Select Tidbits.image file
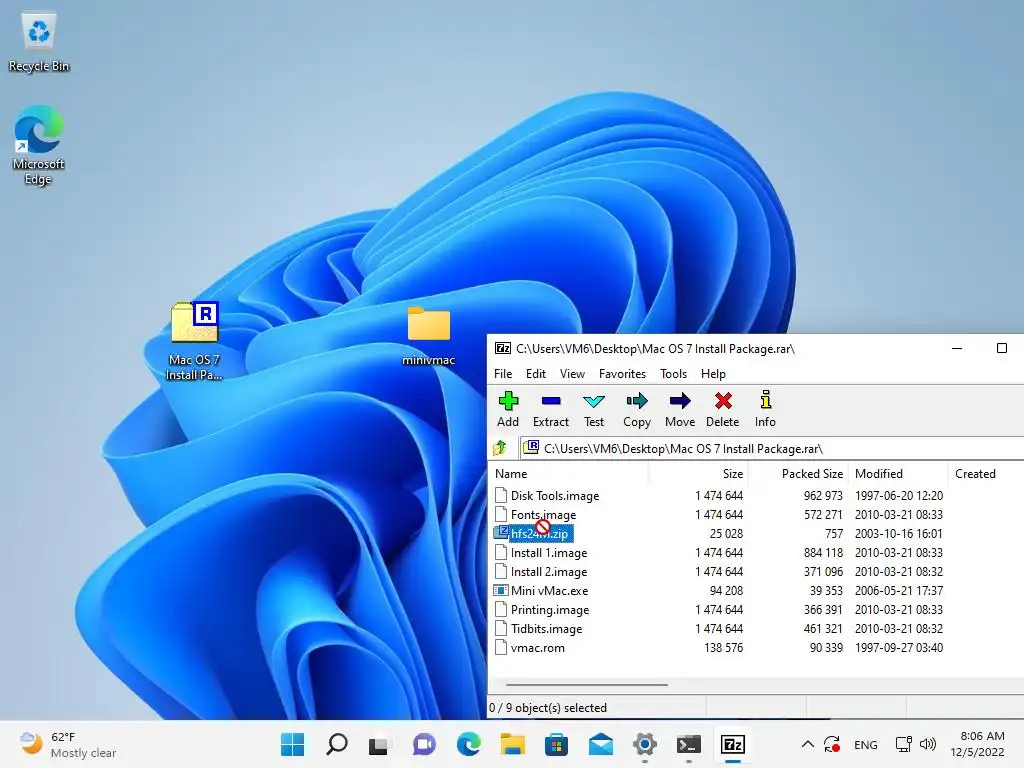Viewport: 1024px width, 768px height. [x=546, y=628]
